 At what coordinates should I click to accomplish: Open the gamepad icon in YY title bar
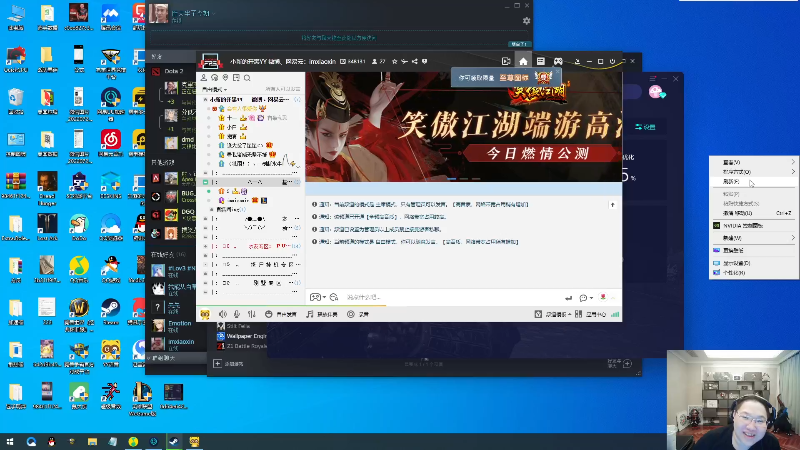pos(558,61)
